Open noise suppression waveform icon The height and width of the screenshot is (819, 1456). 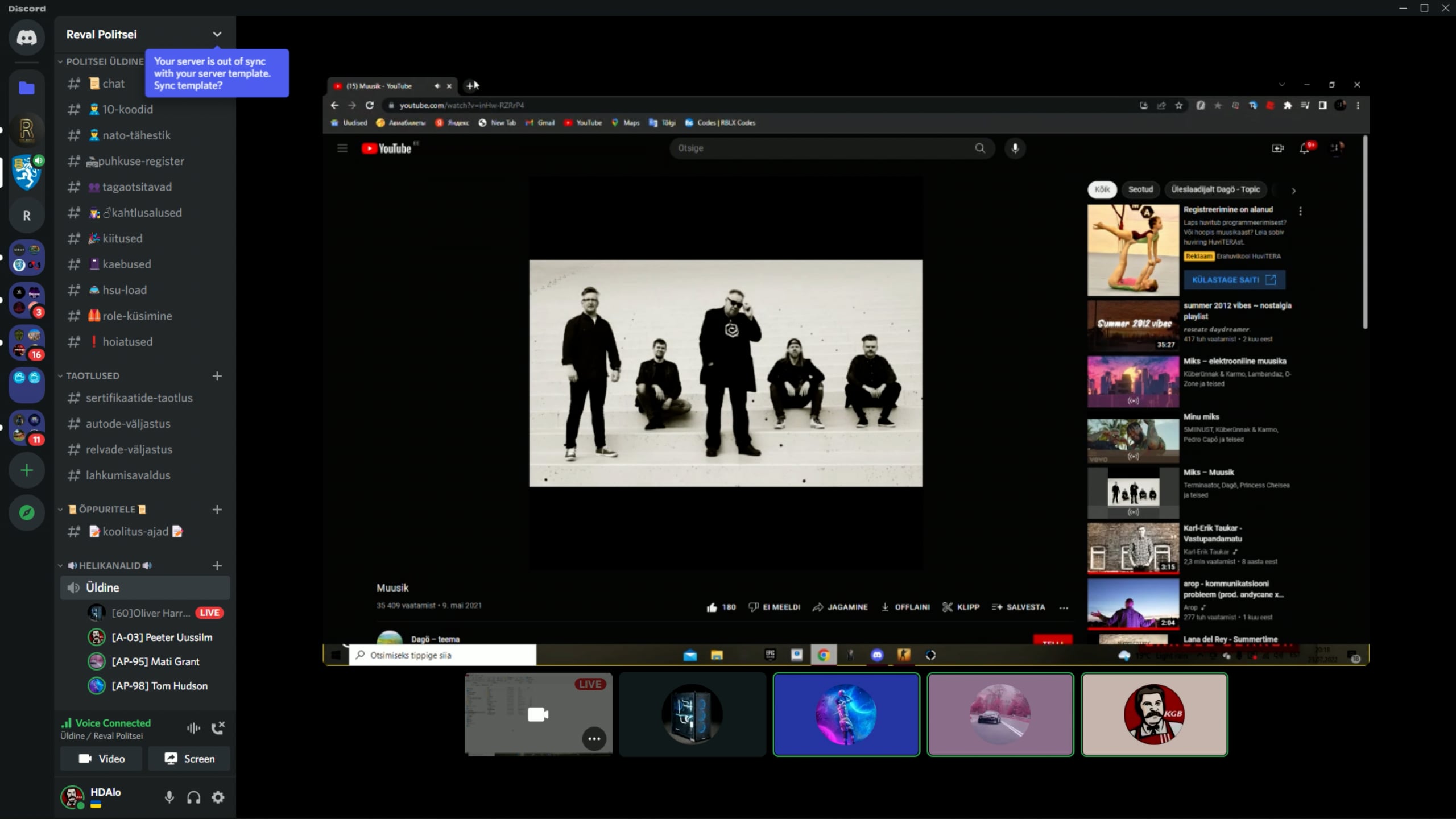(x=193, y=728)
